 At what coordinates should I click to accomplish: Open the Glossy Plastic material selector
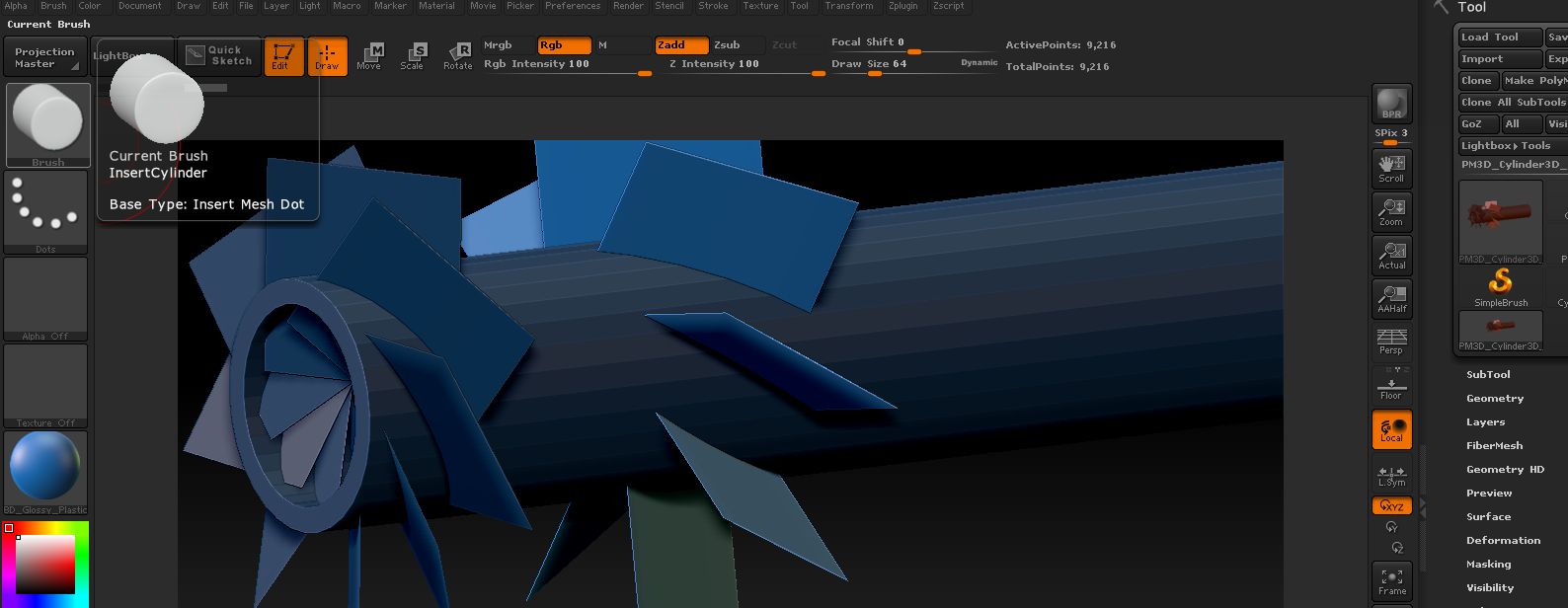pos(45,473)
